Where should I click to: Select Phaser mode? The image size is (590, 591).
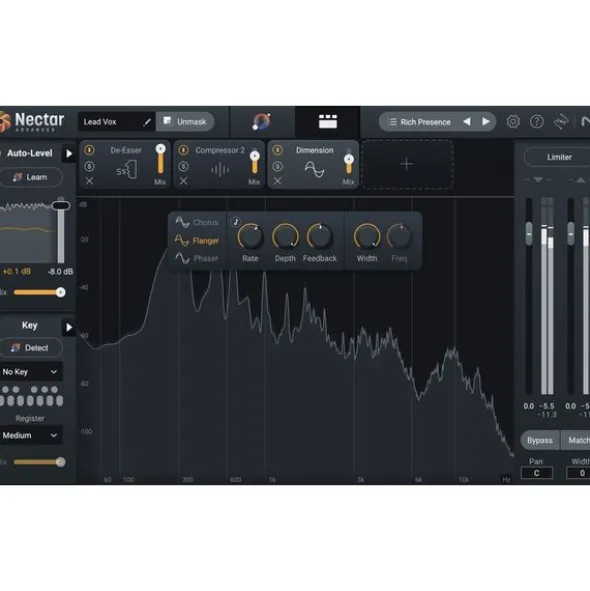click(x=197, y=259)
